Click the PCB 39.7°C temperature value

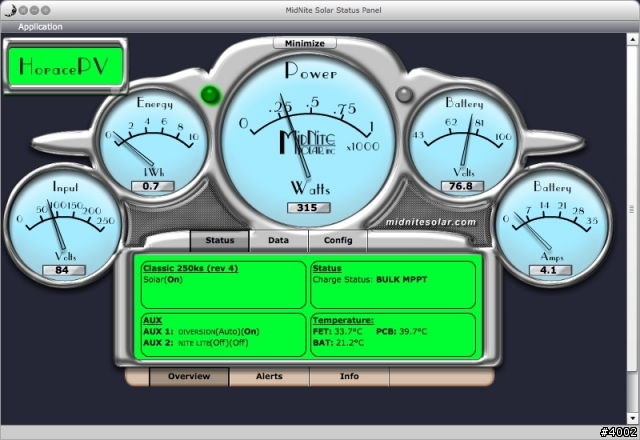coord(401,331)
